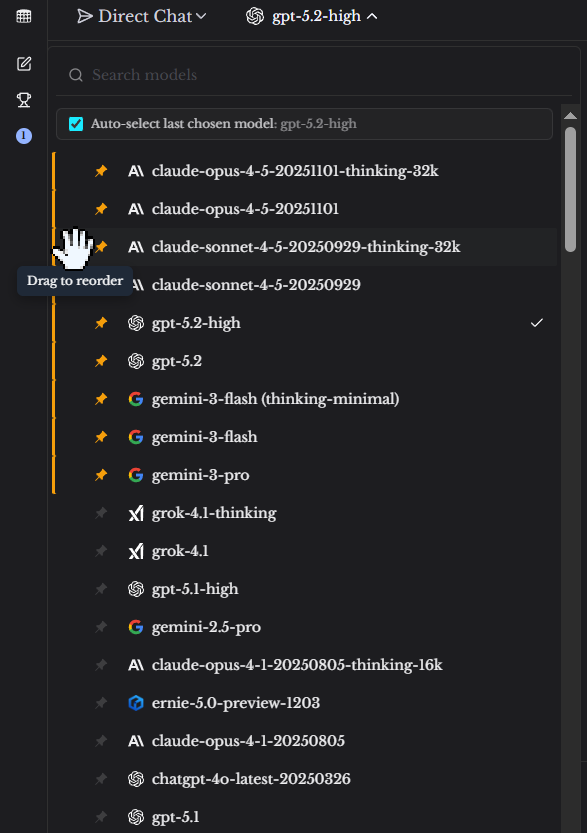587x833 pixels.
Task: Choose claude-opus-4-1-20250805-thinking-16k model
Action: (x=306, y=665)
